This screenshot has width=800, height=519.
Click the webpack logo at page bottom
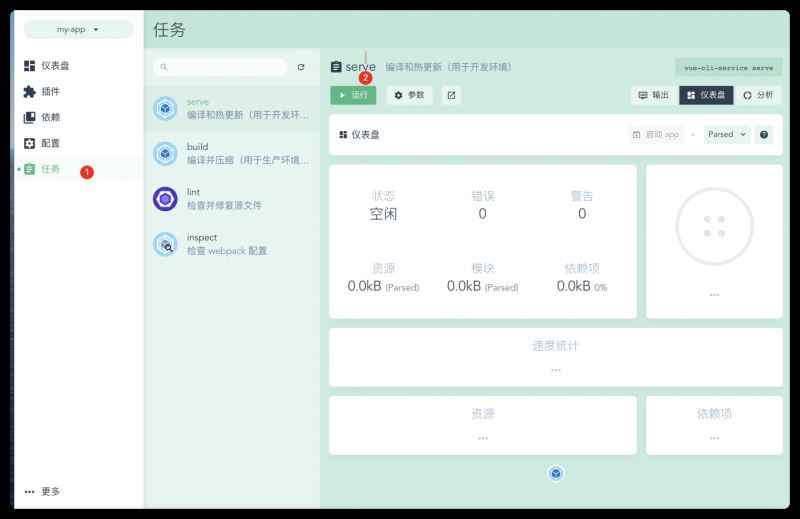point(556,474)
